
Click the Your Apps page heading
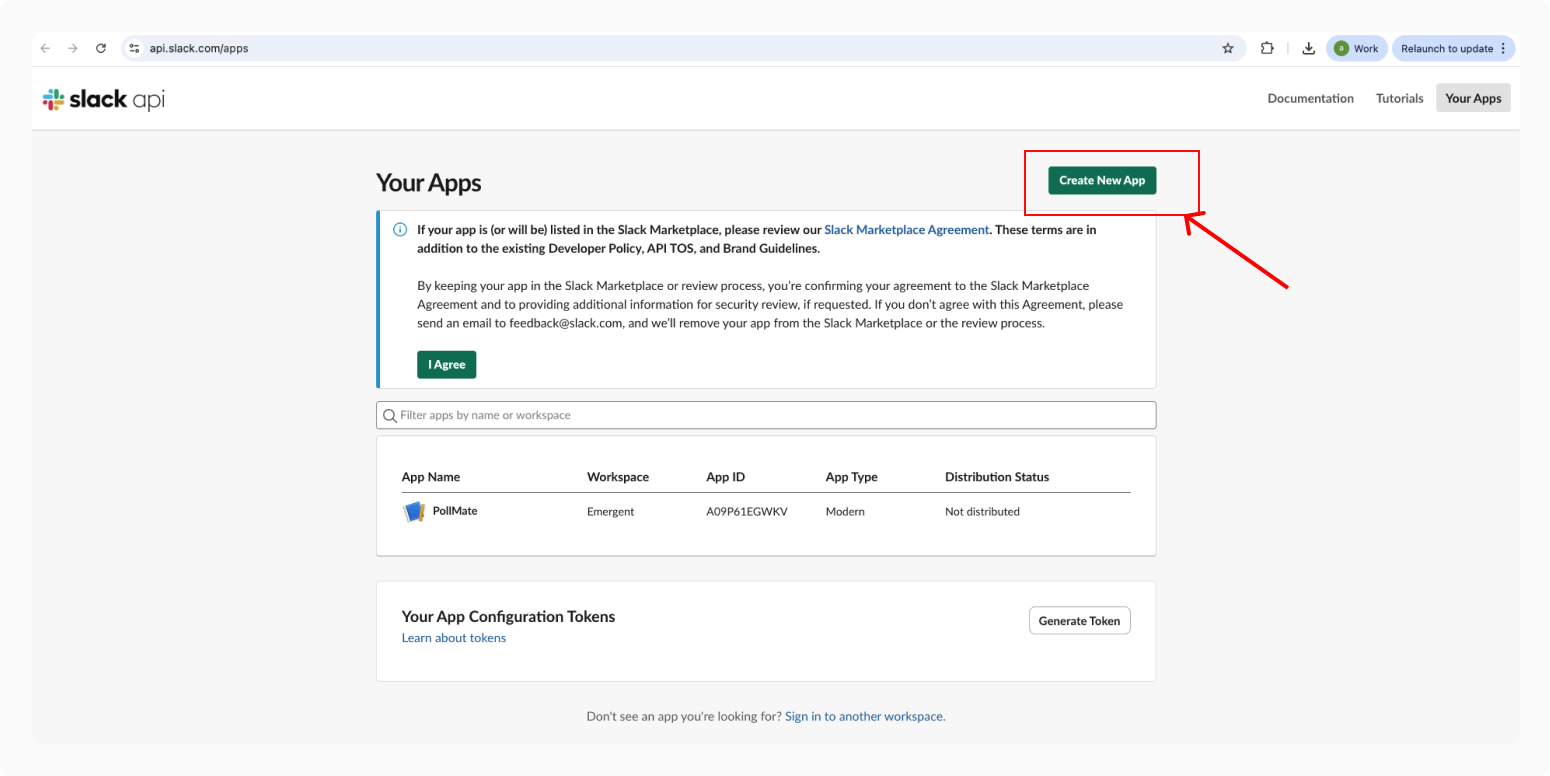click(x=428, y=183)
